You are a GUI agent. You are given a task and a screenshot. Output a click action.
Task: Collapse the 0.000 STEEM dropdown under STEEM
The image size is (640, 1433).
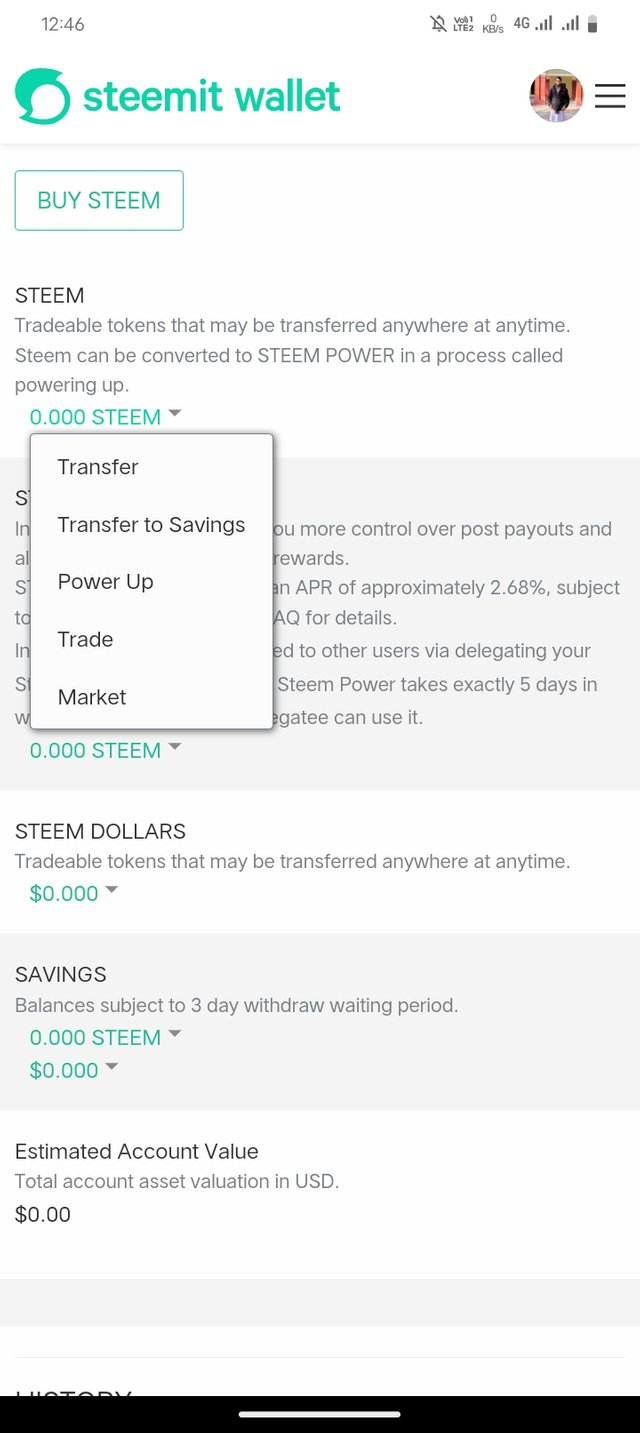(105, 417)
